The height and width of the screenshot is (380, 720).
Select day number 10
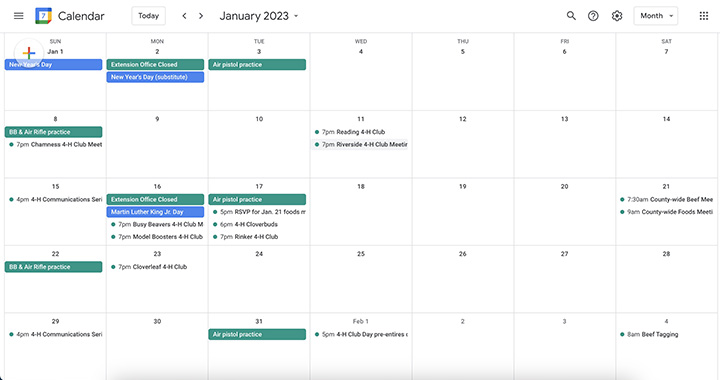pyautogui.click(x=259, y=119)
